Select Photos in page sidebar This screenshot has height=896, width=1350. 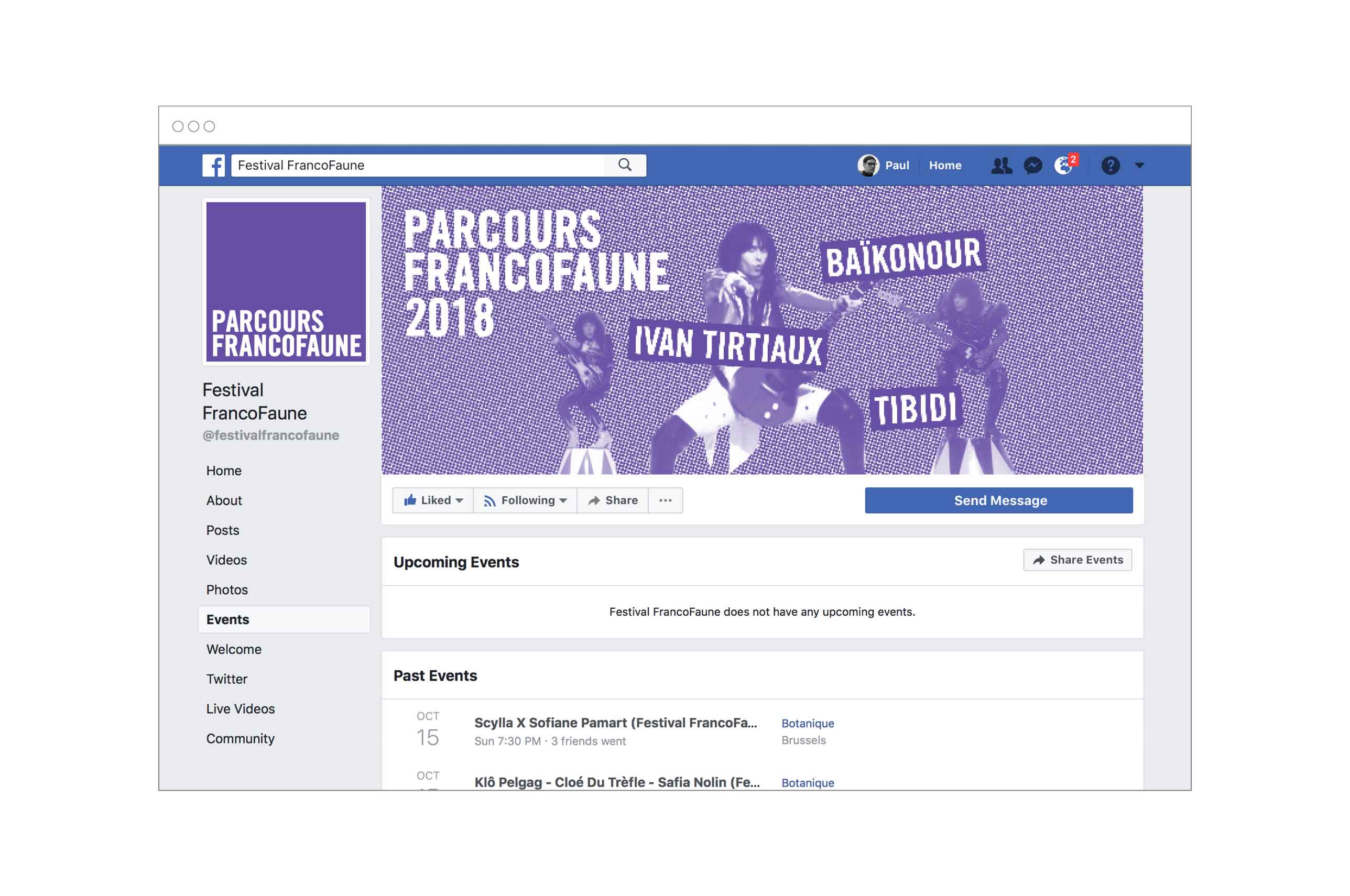click(x=227, y=589)
